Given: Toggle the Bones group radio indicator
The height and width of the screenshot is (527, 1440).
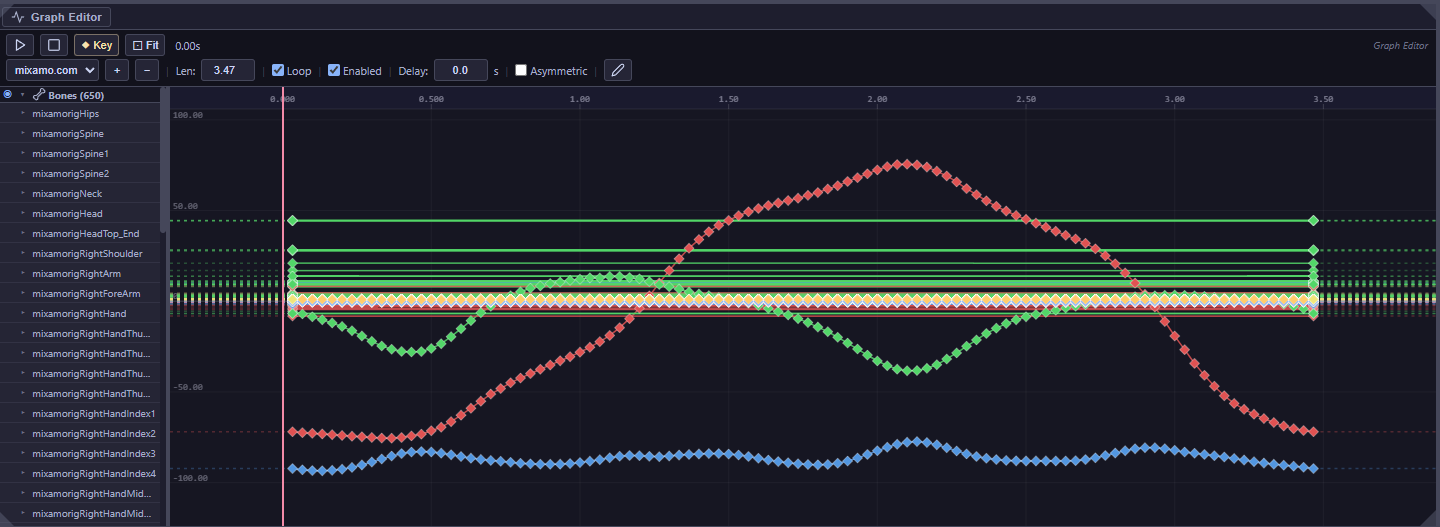Looking at the screenshot, I should click(8, 95).
